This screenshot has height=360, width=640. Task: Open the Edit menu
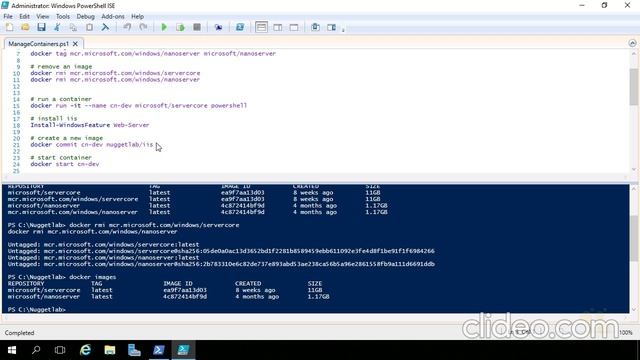pos(24,16)
